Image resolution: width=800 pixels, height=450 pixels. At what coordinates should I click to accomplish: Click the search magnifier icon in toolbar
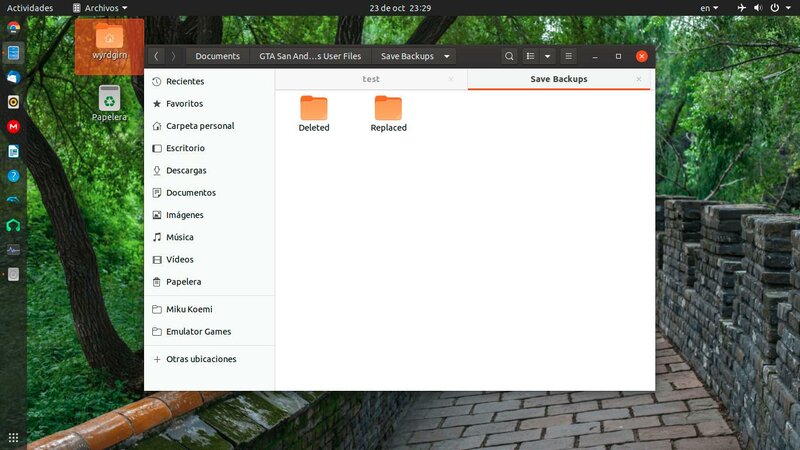pyautogui.click(x=509, y=56)
